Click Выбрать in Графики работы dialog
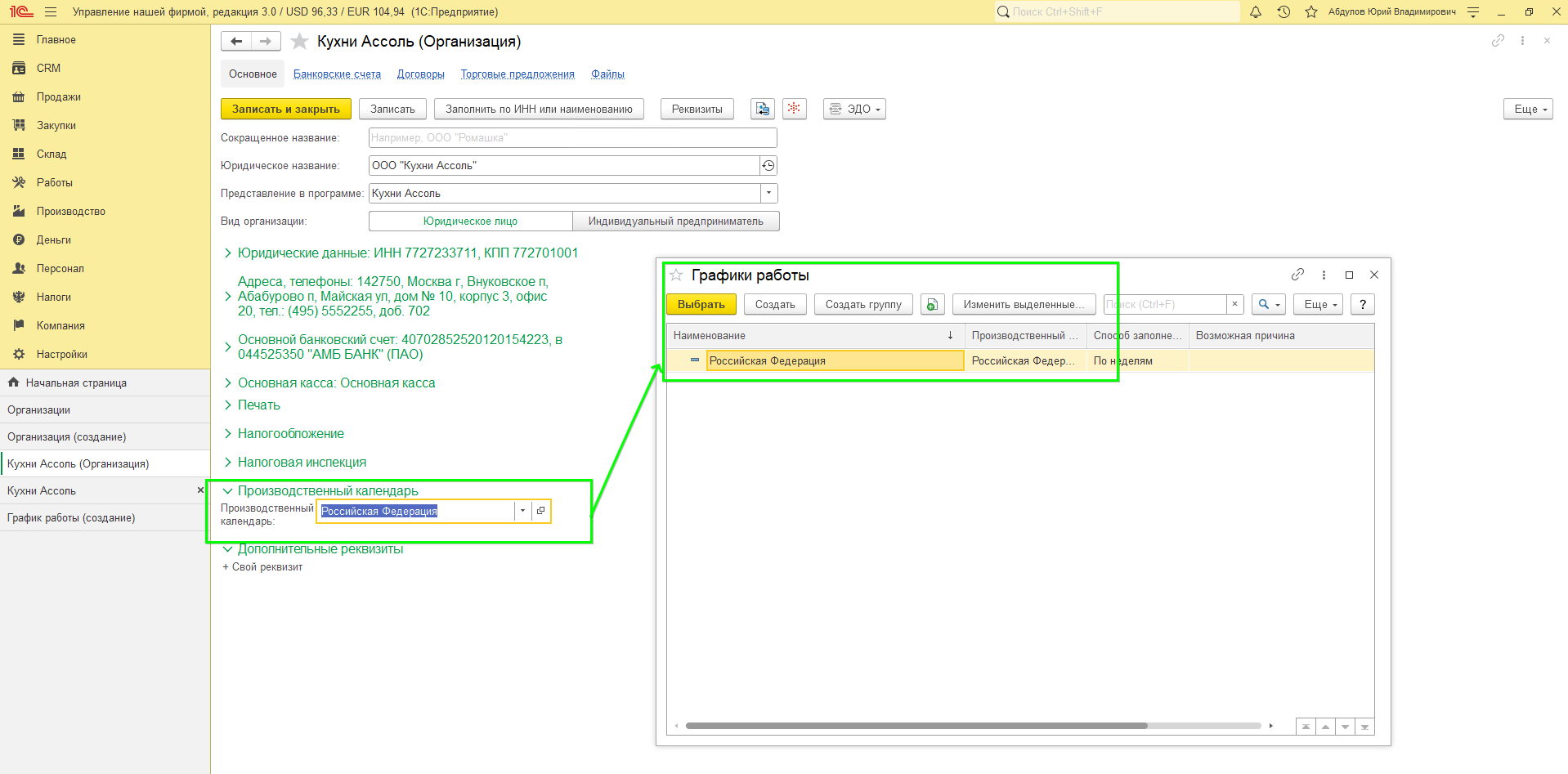Viewport: 1568px width, 774px height. tap(701, 305)
